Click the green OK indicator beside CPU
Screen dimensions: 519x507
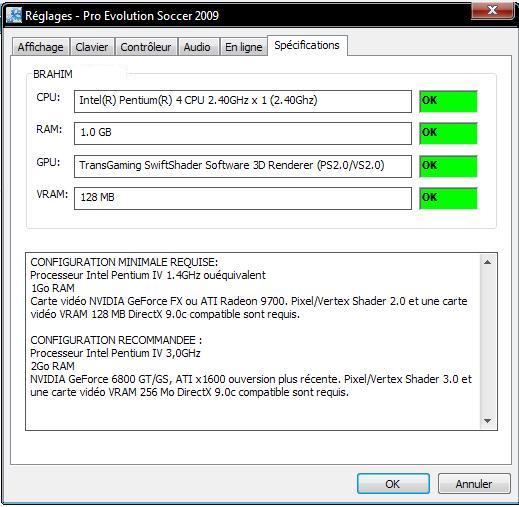point(448,101)
